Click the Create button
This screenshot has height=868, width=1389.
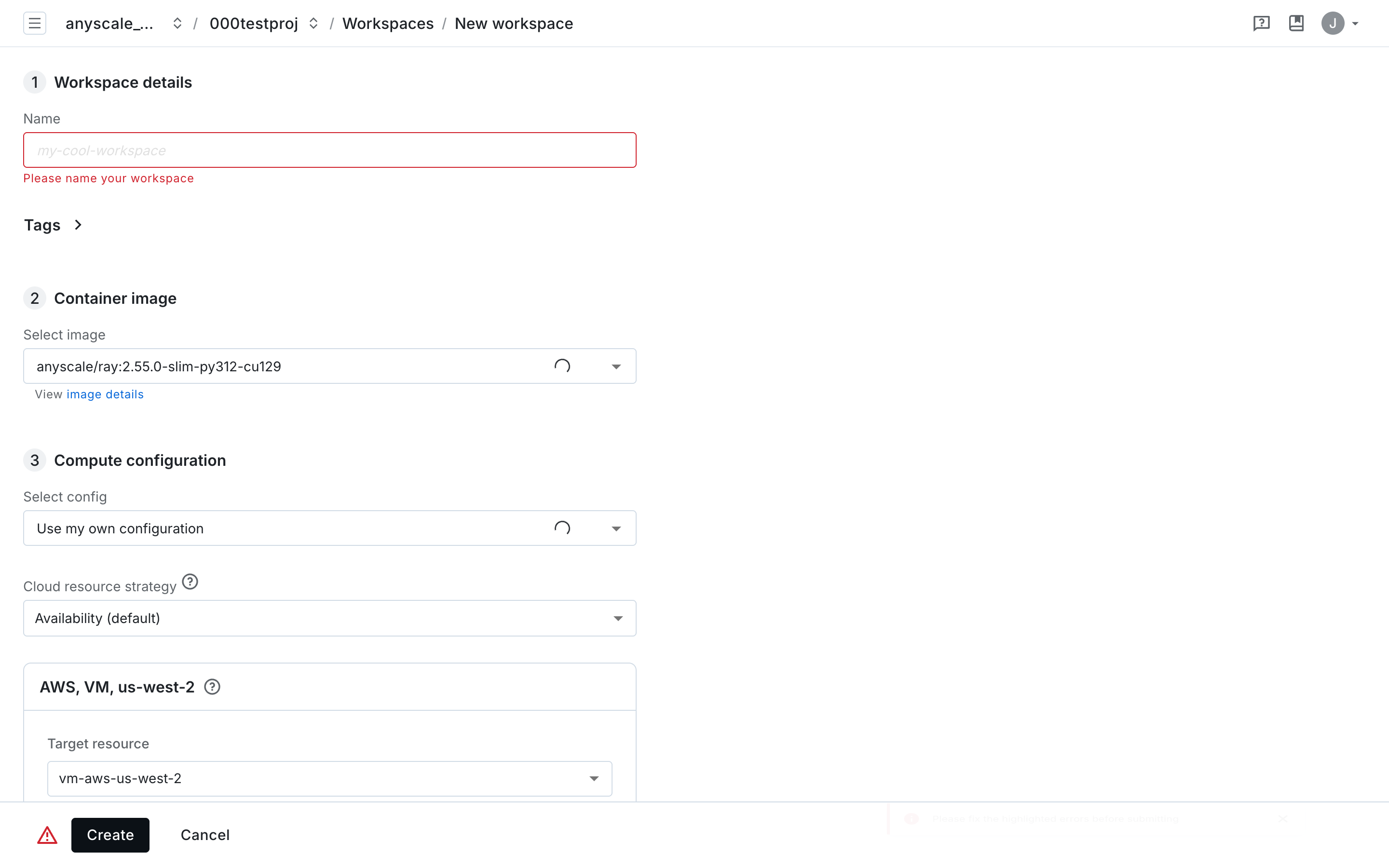(110, 835)
